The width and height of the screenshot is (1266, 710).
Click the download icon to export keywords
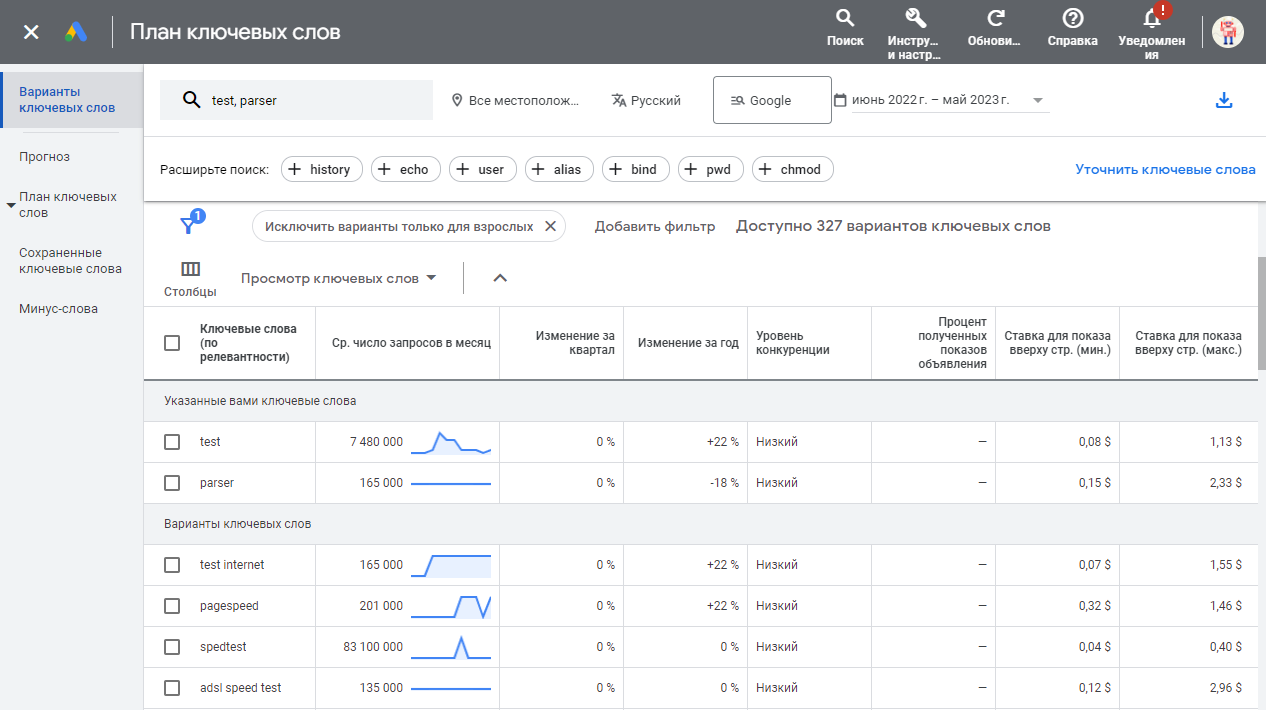point(1224,100)
